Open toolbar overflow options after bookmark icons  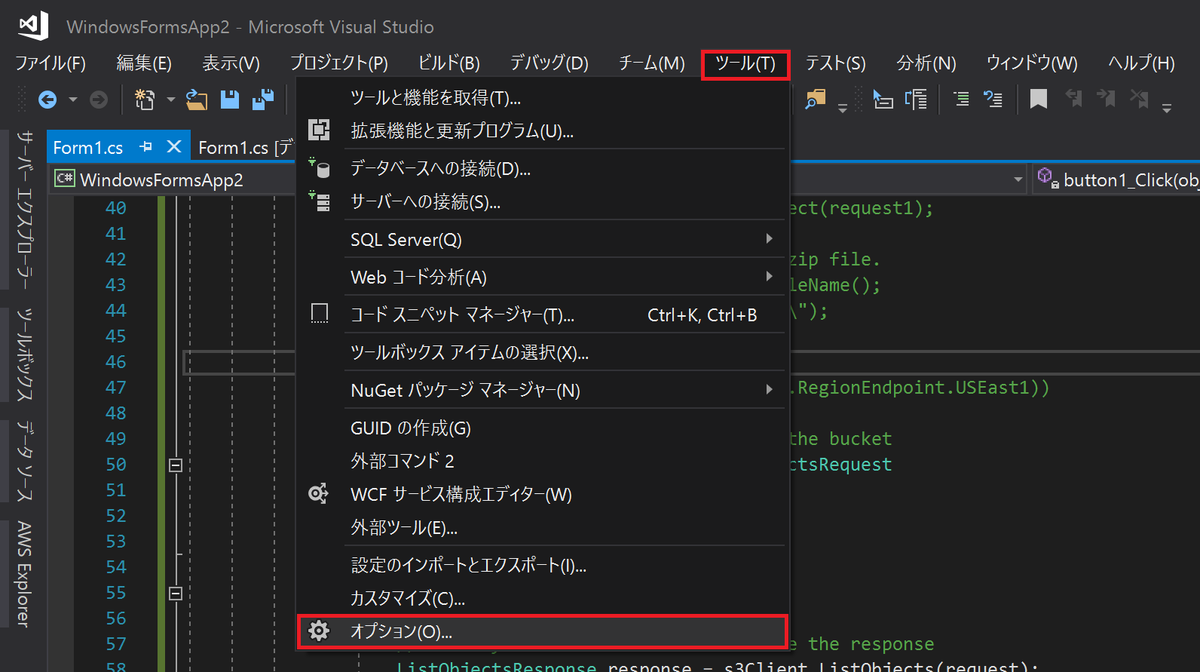[1168, 106]
